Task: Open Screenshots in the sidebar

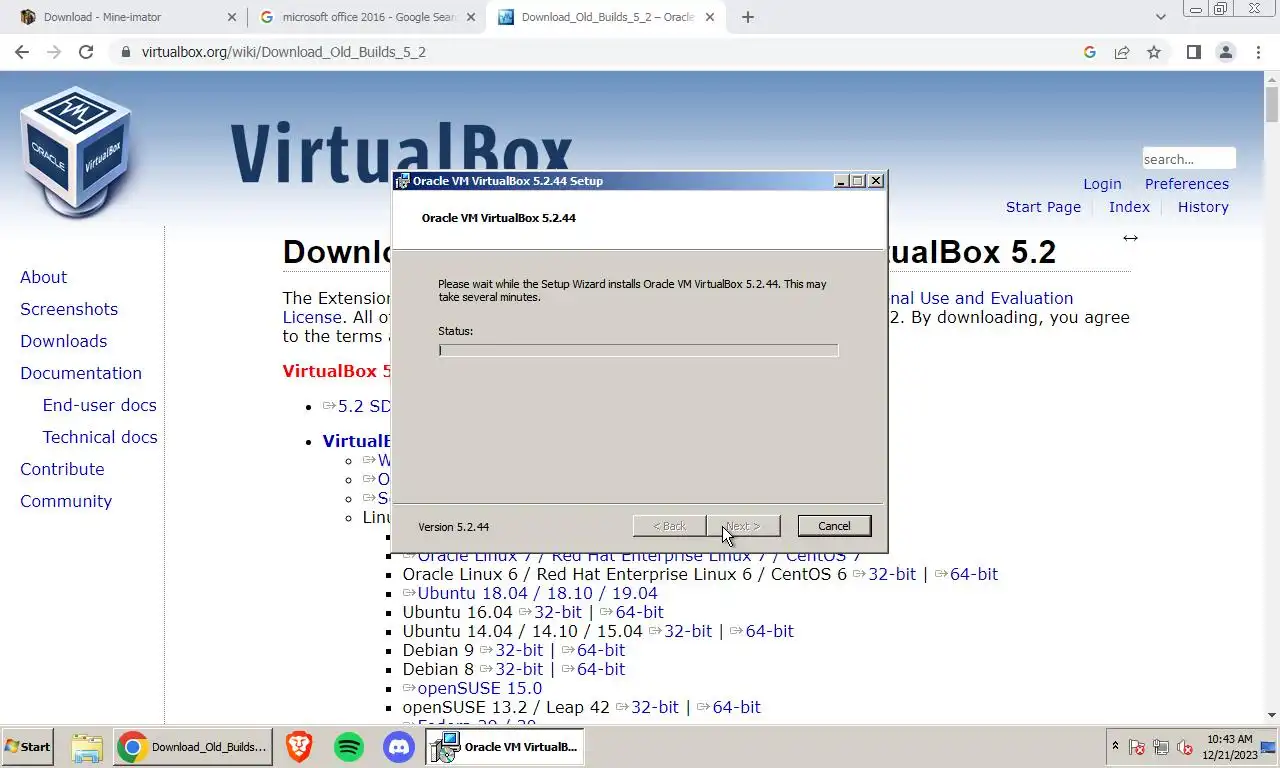Action: (x=69, y=309)
